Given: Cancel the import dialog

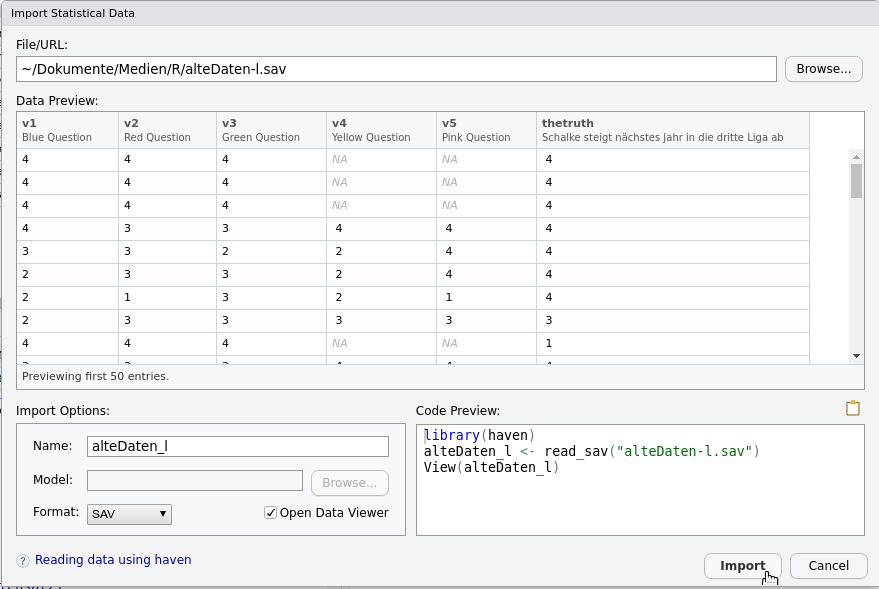Looking at the screenshot, I should pos(829,566).
